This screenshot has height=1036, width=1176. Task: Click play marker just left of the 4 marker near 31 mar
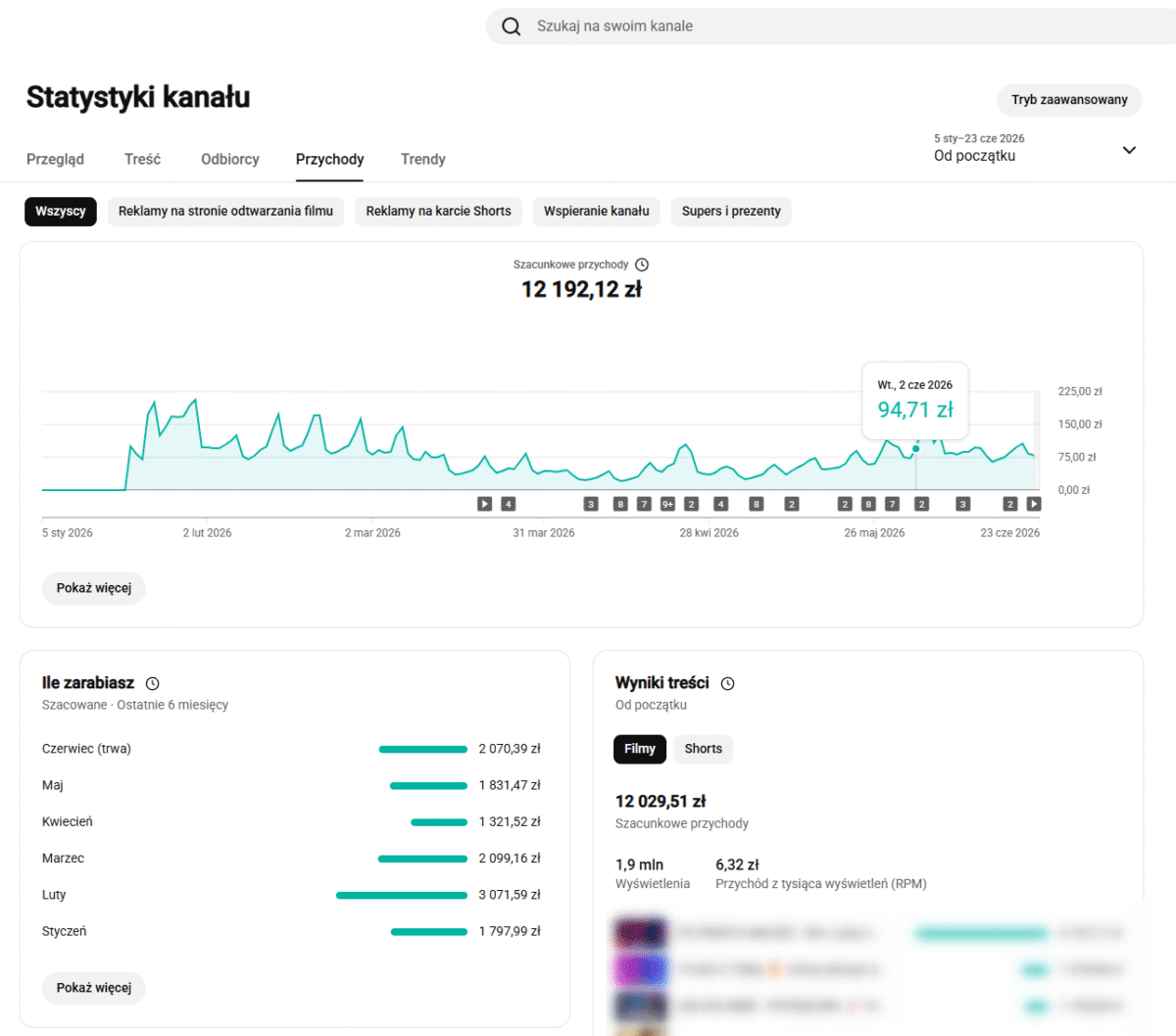click(484, 504)
